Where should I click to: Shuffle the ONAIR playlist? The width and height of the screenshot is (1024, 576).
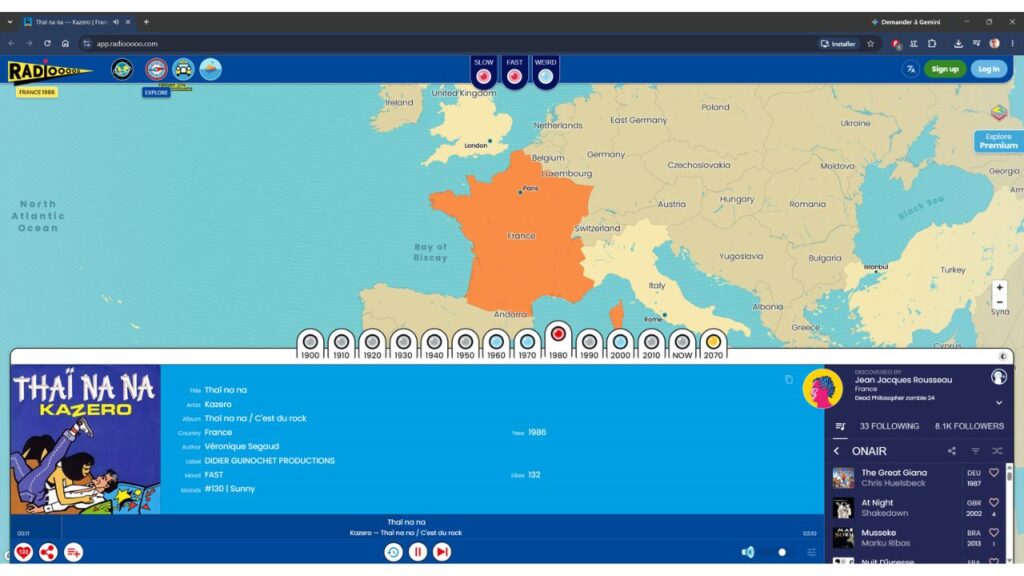click(997, 451)
